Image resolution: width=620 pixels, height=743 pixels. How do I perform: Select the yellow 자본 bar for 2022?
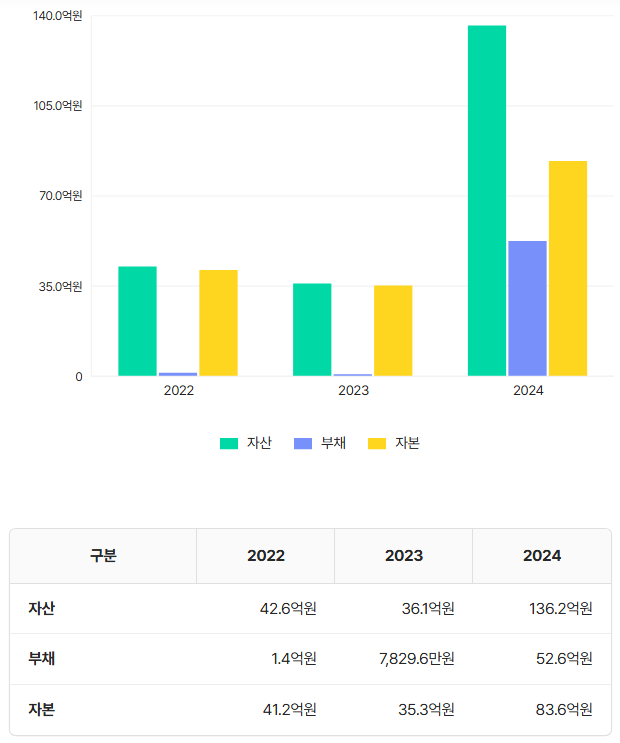218,323
